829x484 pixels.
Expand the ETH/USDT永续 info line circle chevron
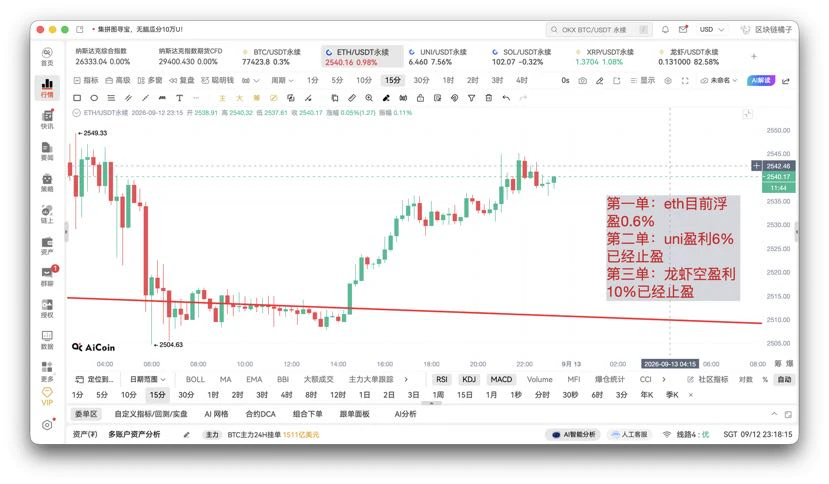pos(77,113)
